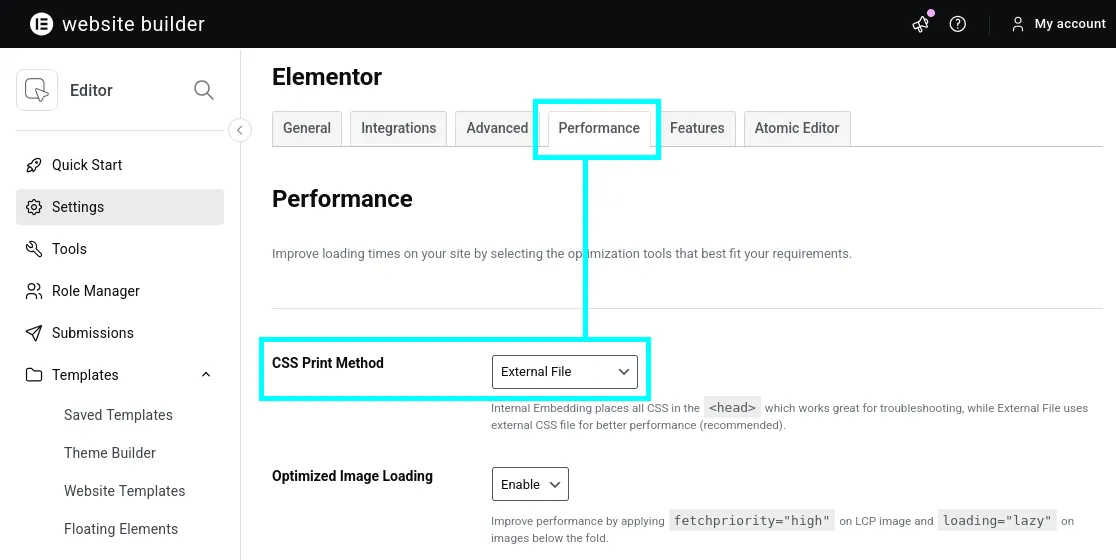The width and height of the screenshot is (1116, 560).
Task: Switch to the General tab
Action: [307, 128]
